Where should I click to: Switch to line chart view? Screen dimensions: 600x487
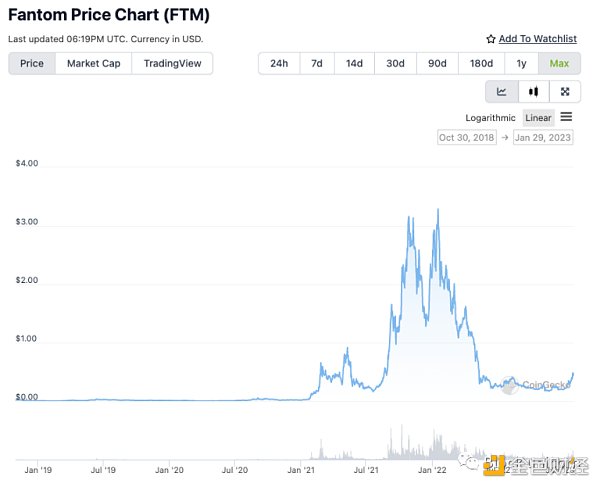(x=501, y=92)
